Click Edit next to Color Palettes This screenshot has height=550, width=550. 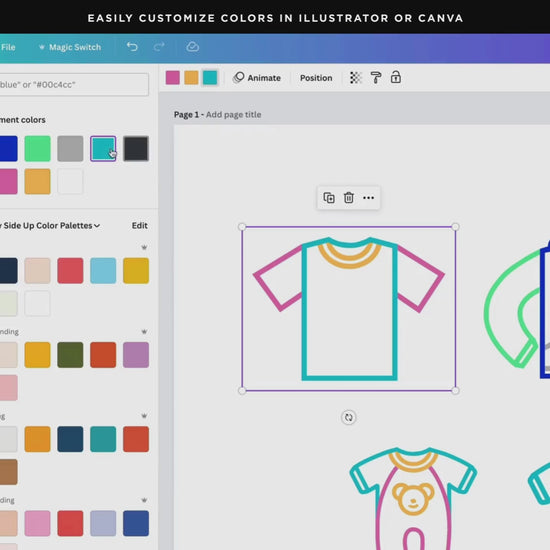click(140, 226)
